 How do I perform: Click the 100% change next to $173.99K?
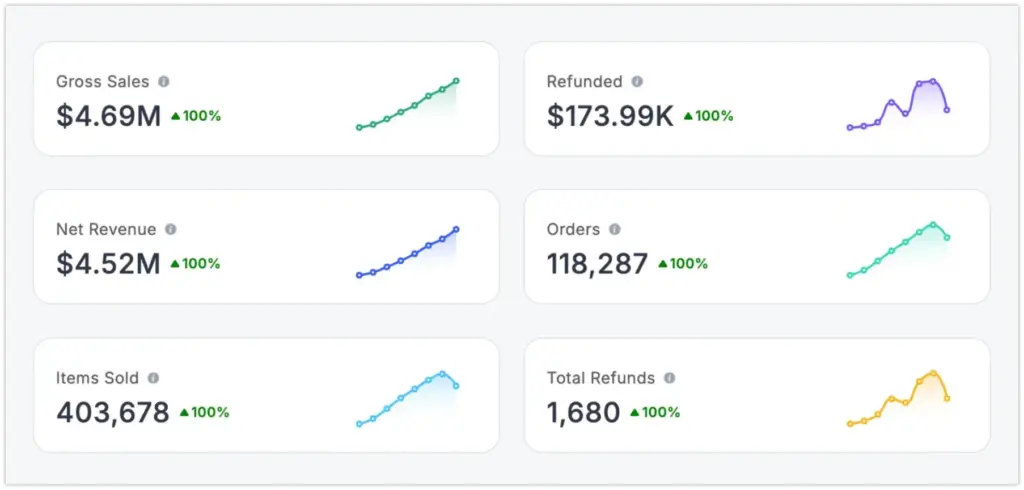coord(714,116)
